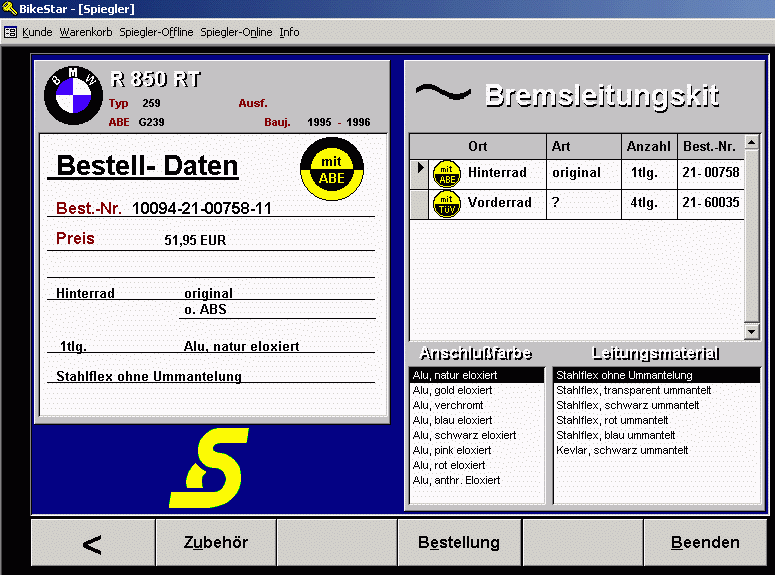The width and height of the screenshot is (775, 575).
Task: Open the Warenkorb menu
Action: (x=86, y=32)
